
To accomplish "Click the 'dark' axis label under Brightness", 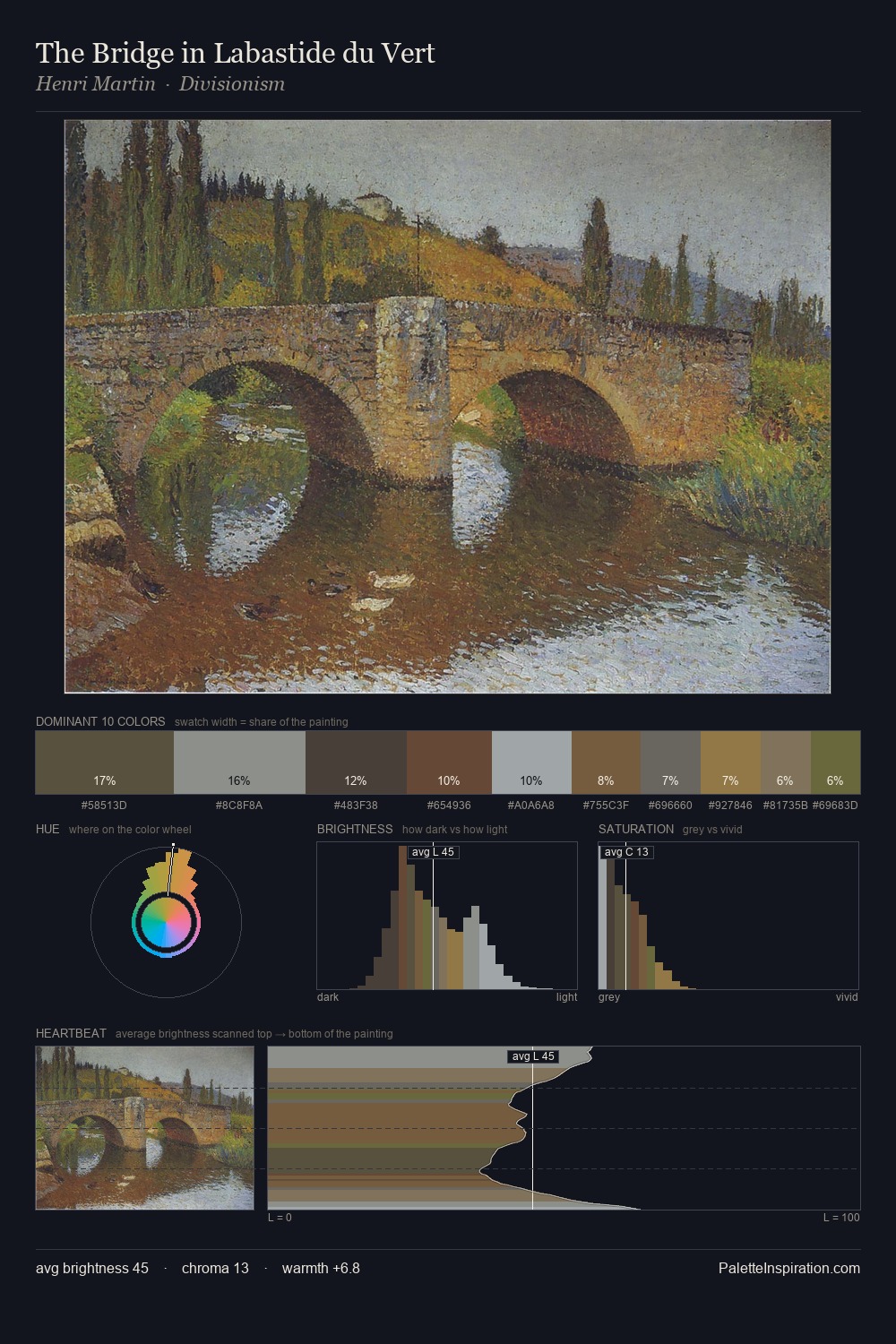I will [328, 996].
